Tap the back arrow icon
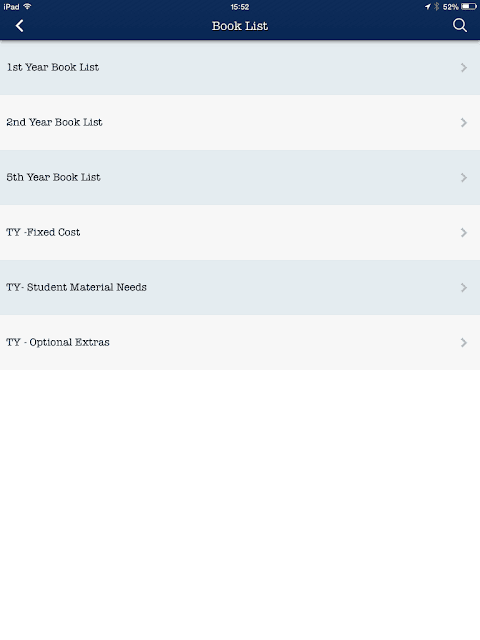Image resolution: width=480 pixels, height=640 pixels. [19, 26]
